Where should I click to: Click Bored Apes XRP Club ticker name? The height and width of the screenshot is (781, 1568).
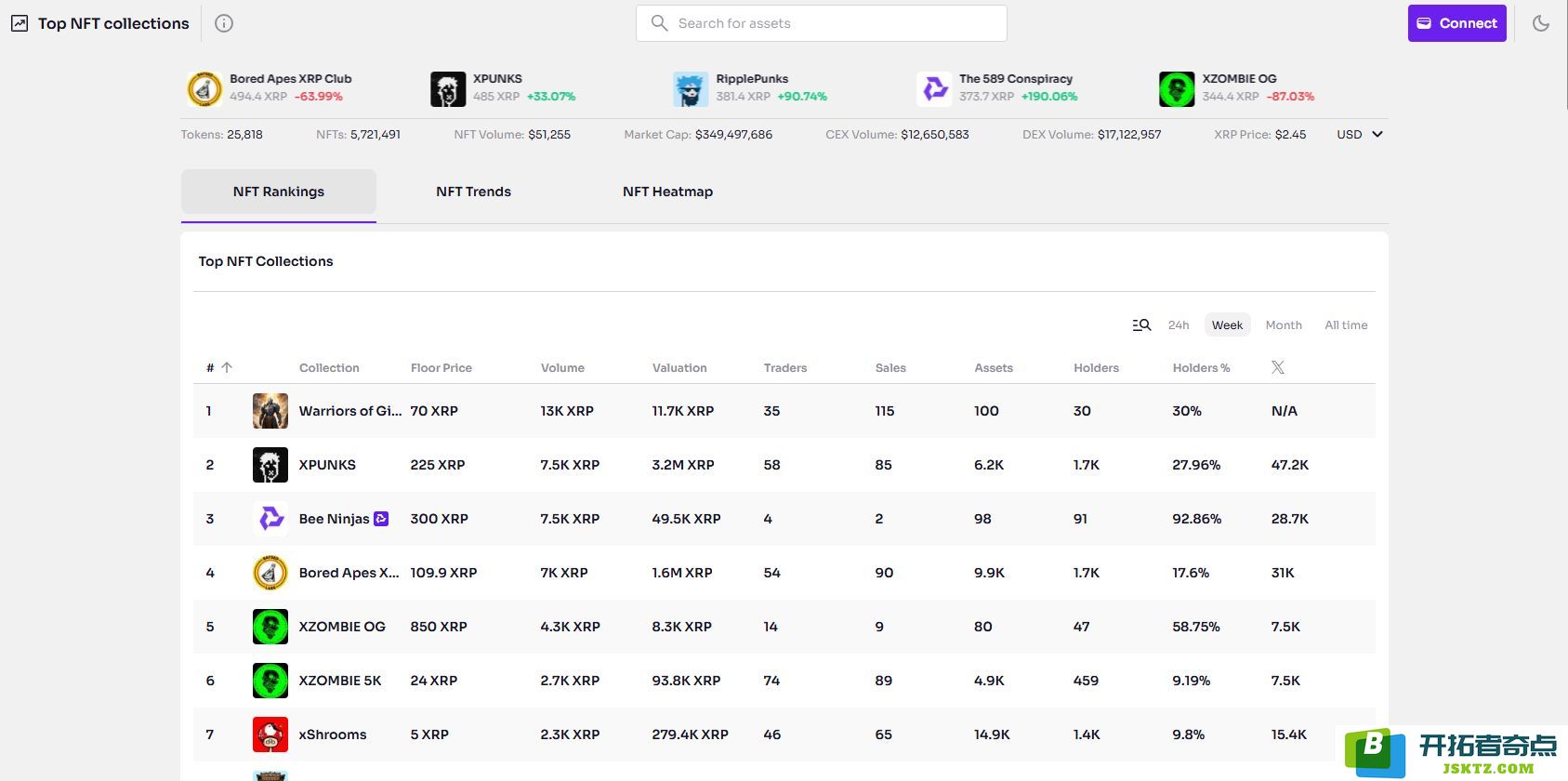[291, 79]
